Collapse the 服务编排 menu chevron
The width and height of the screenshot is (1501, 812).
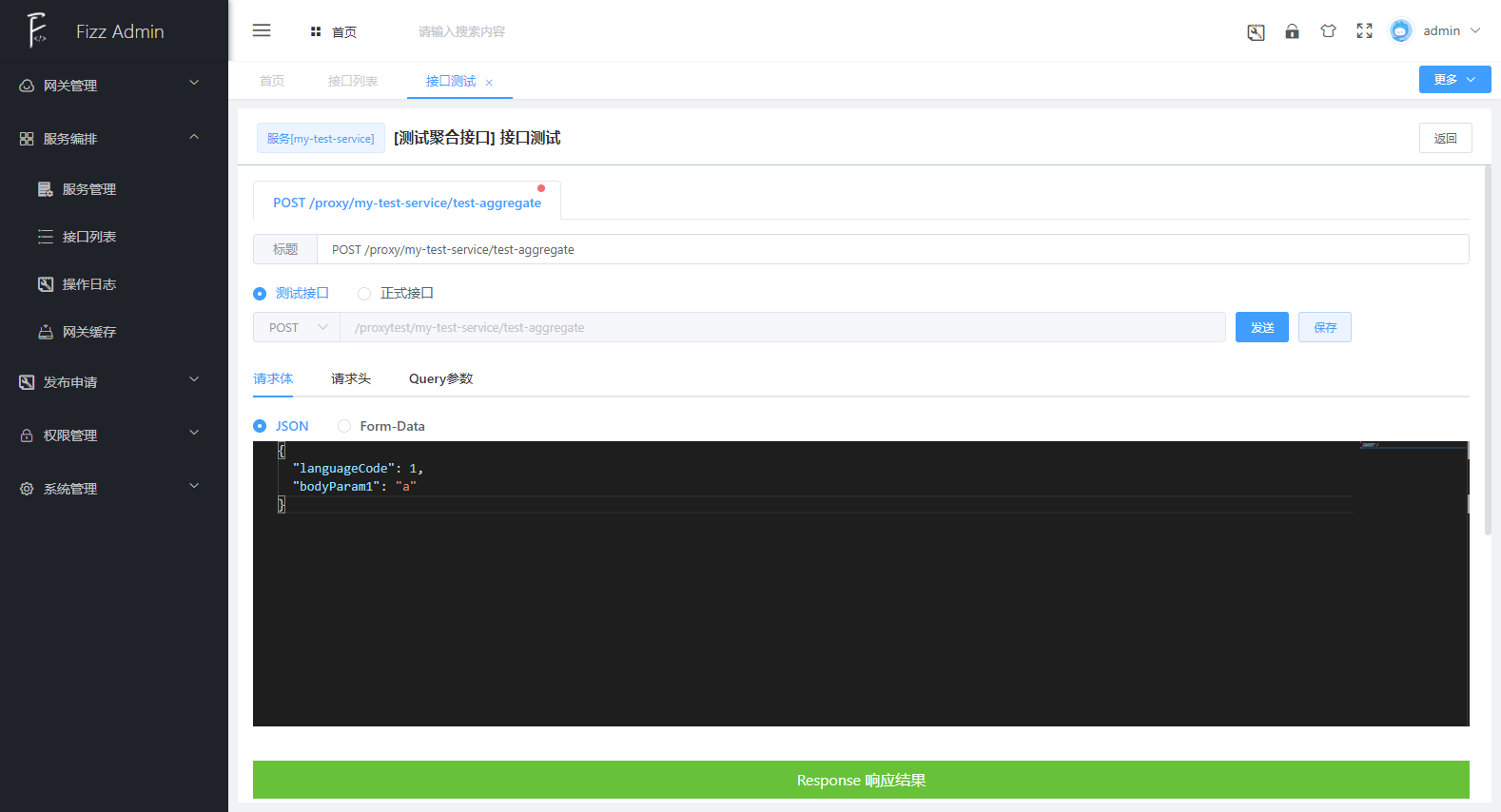tap(194, 137)
